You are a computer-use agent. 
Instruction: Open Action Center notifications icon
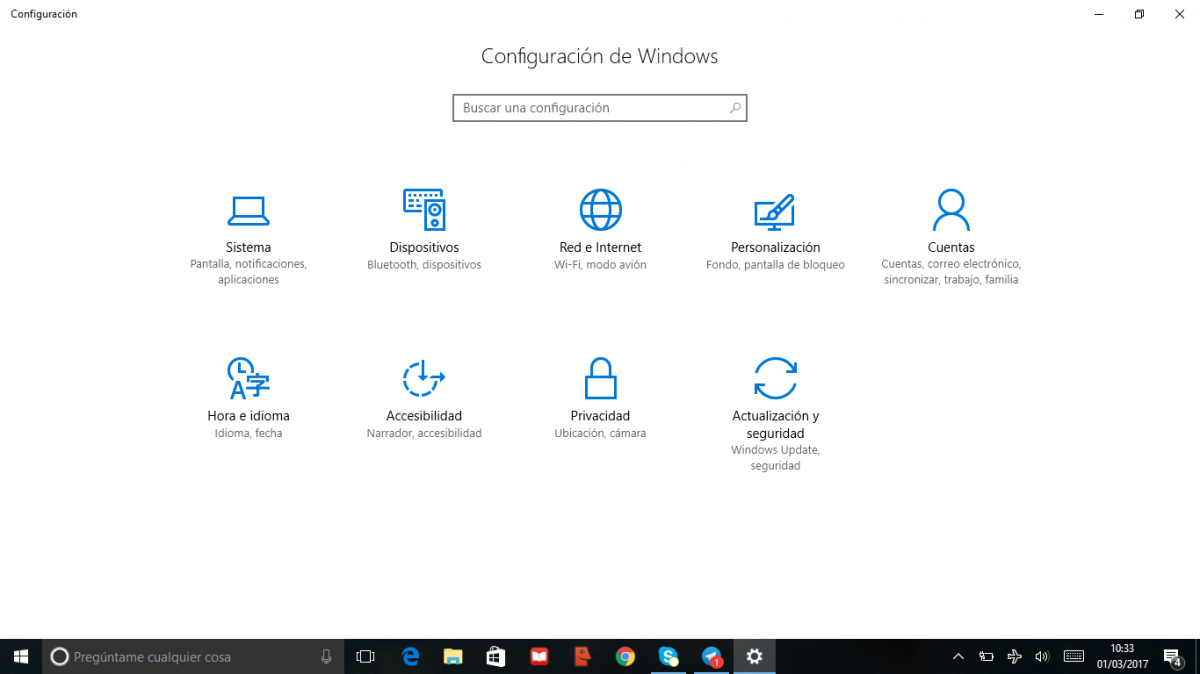(1173, 657)
